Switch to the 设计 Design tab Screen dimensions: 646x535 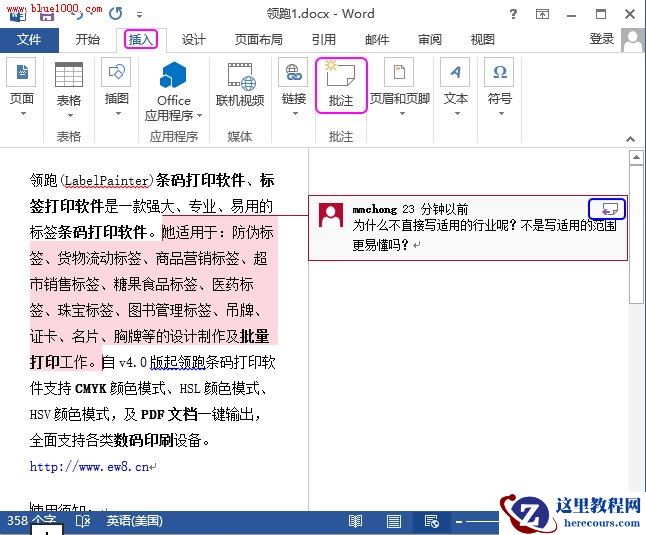(194, 40)
